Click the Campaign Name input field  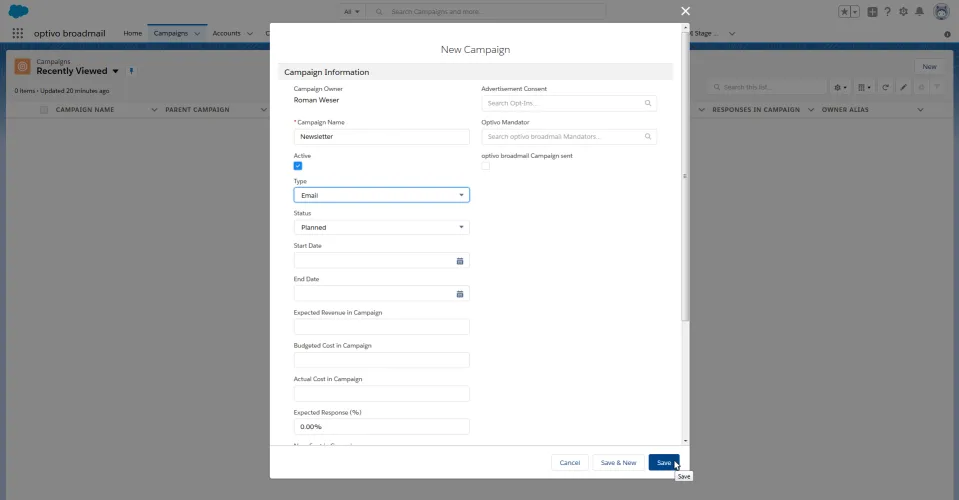coord(381,137)
